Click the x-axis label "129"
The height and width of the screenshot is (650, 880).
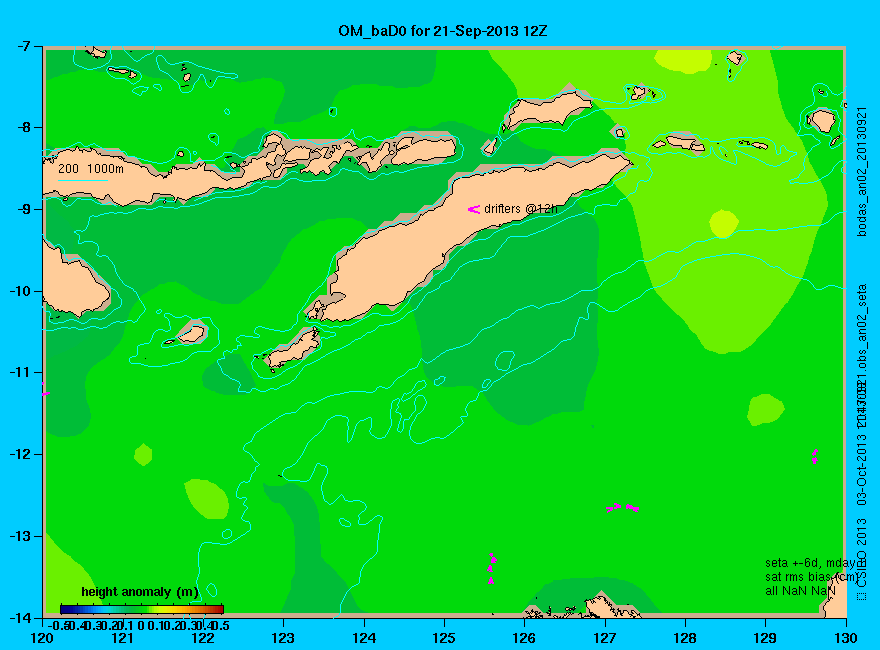click(x=766, y=638)
